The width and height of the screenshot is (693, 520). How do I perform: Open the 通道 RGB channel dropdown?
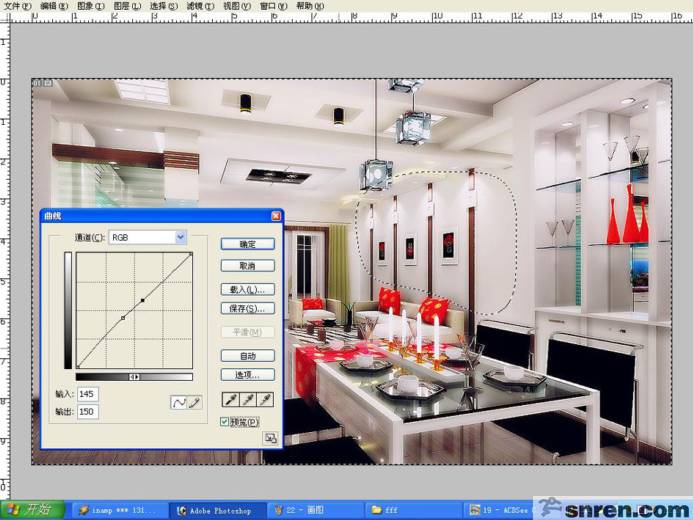click(148, 237)
